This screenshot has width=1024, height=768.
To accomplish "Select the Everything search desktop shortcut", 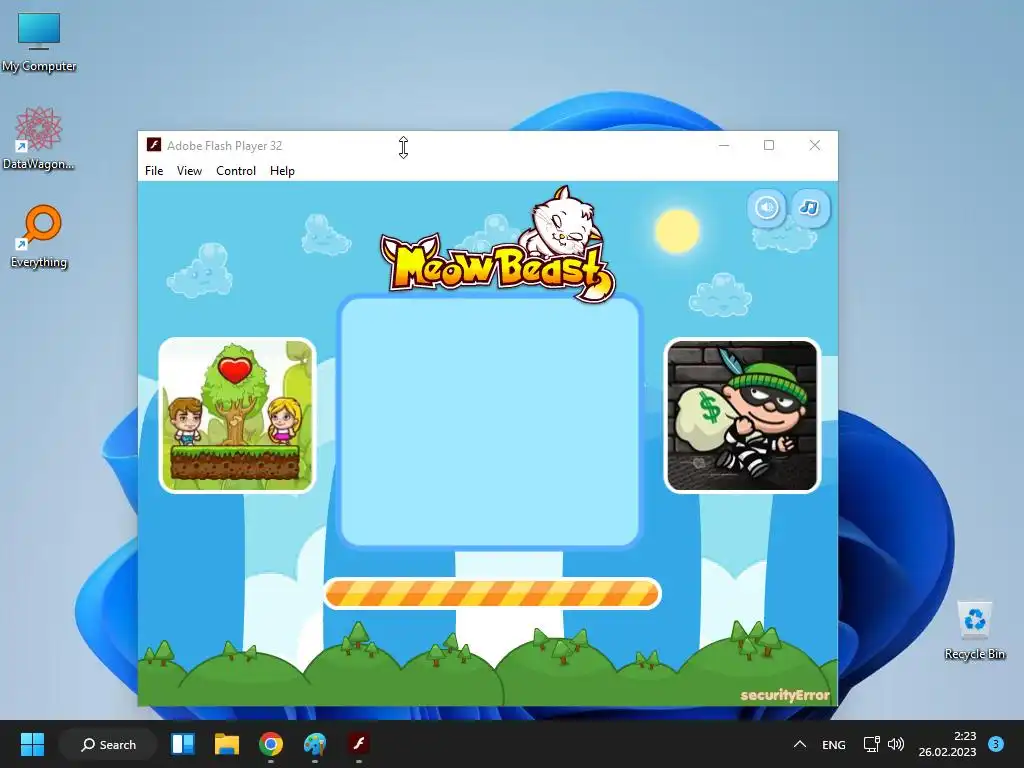I will point(39,236).
